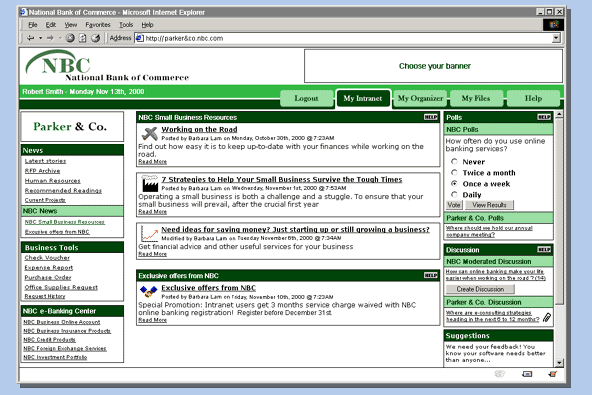Click HELP icon in Exclusive offers header
The width and height of the screenshot is (592, 395).
(x=430, y=275)
